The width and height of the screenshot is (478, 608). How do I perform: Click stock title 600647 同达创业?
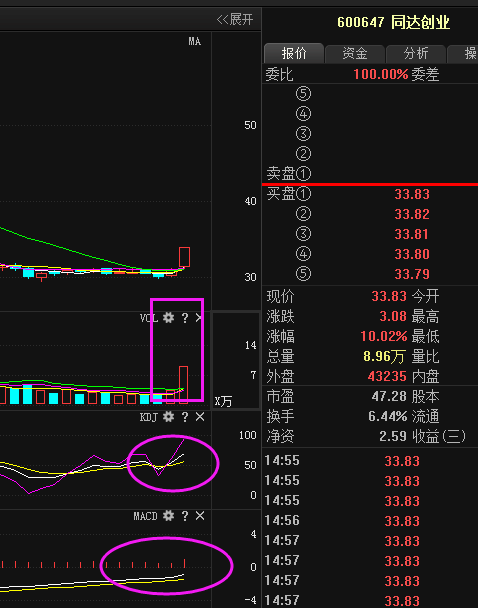tap(393, 22)
